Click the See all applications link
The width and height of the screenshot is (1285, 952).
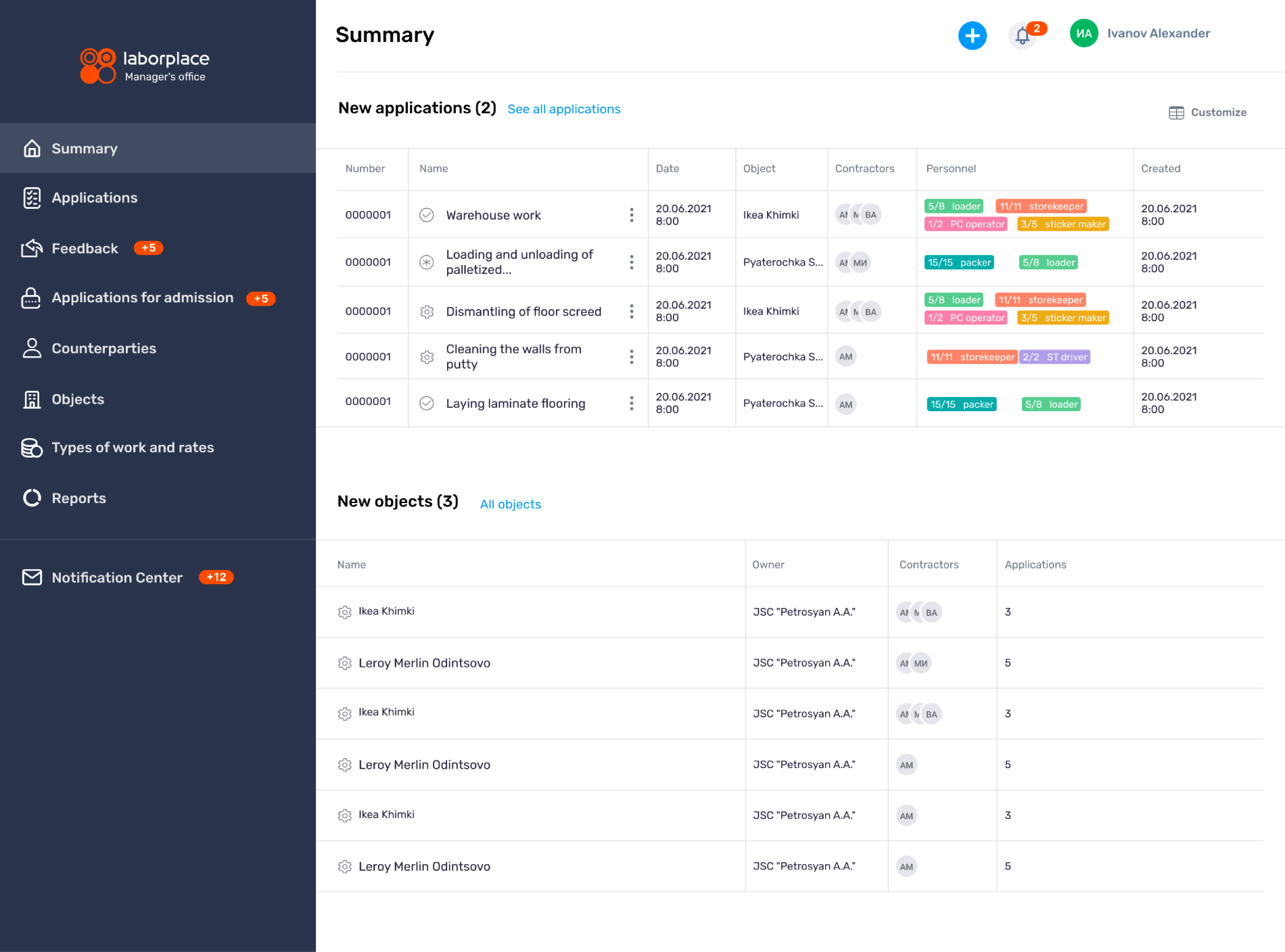[563, 110]
